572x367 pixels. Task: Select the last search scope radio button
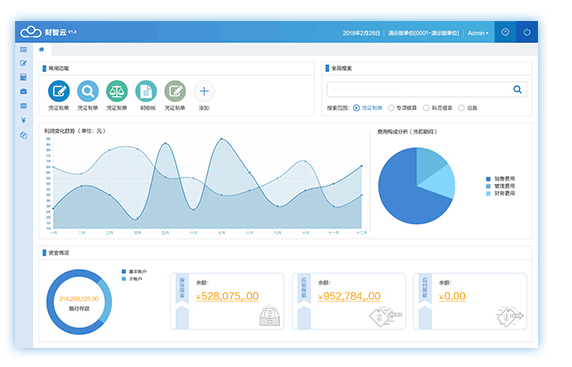(461, 108)
